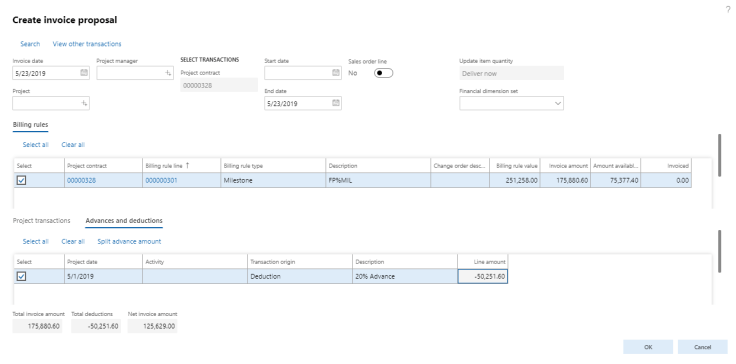Click the Billing rules grid scrollbar
Screen dimensions: 736x364
(x=720, y=155)
